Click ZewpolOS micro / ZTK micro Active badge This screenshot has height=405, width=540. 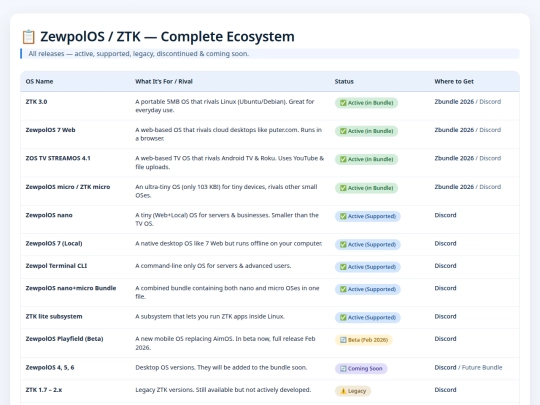click(366, 188)
